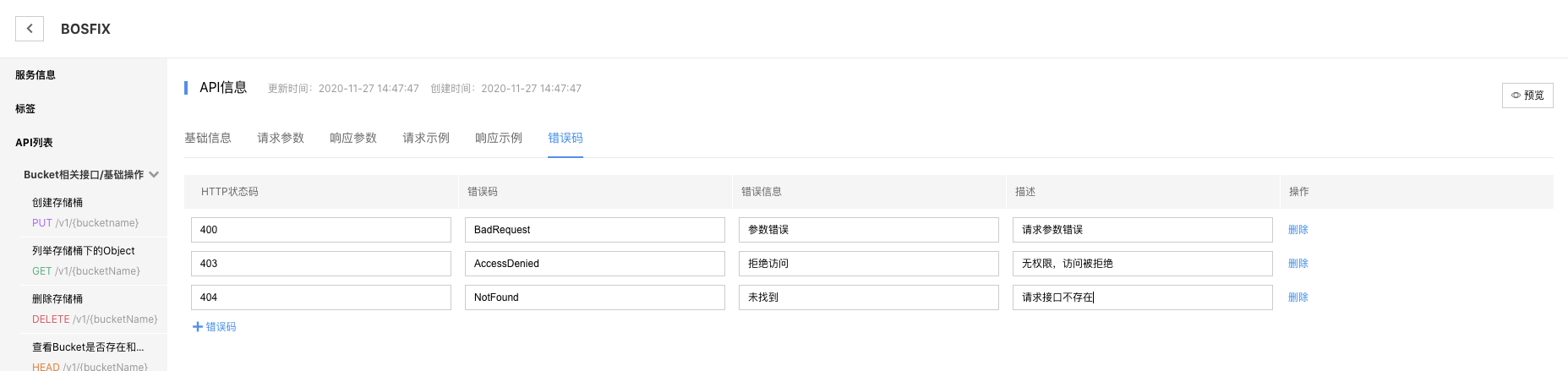Click the 错误信息 field containing 未找到

(869, 297)
